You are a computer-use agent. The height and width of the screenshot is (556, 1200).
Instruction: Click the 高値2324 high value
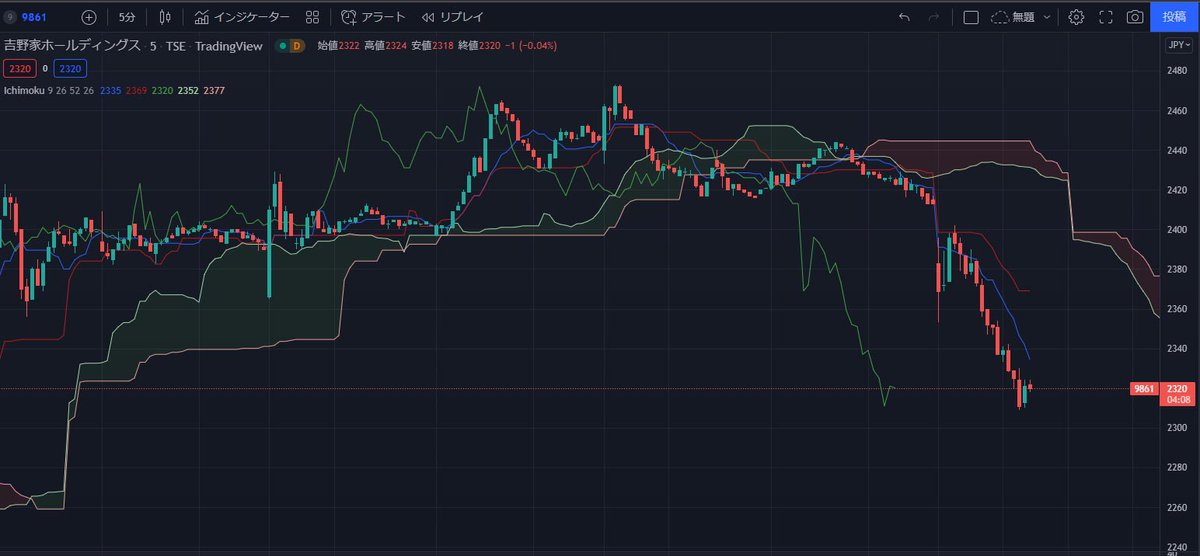(384, 46)
